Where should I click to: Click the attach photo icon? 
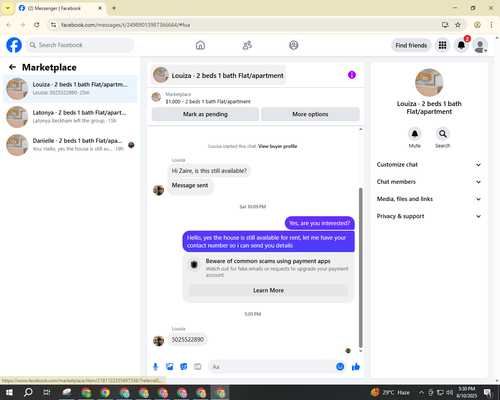point(169,367)
